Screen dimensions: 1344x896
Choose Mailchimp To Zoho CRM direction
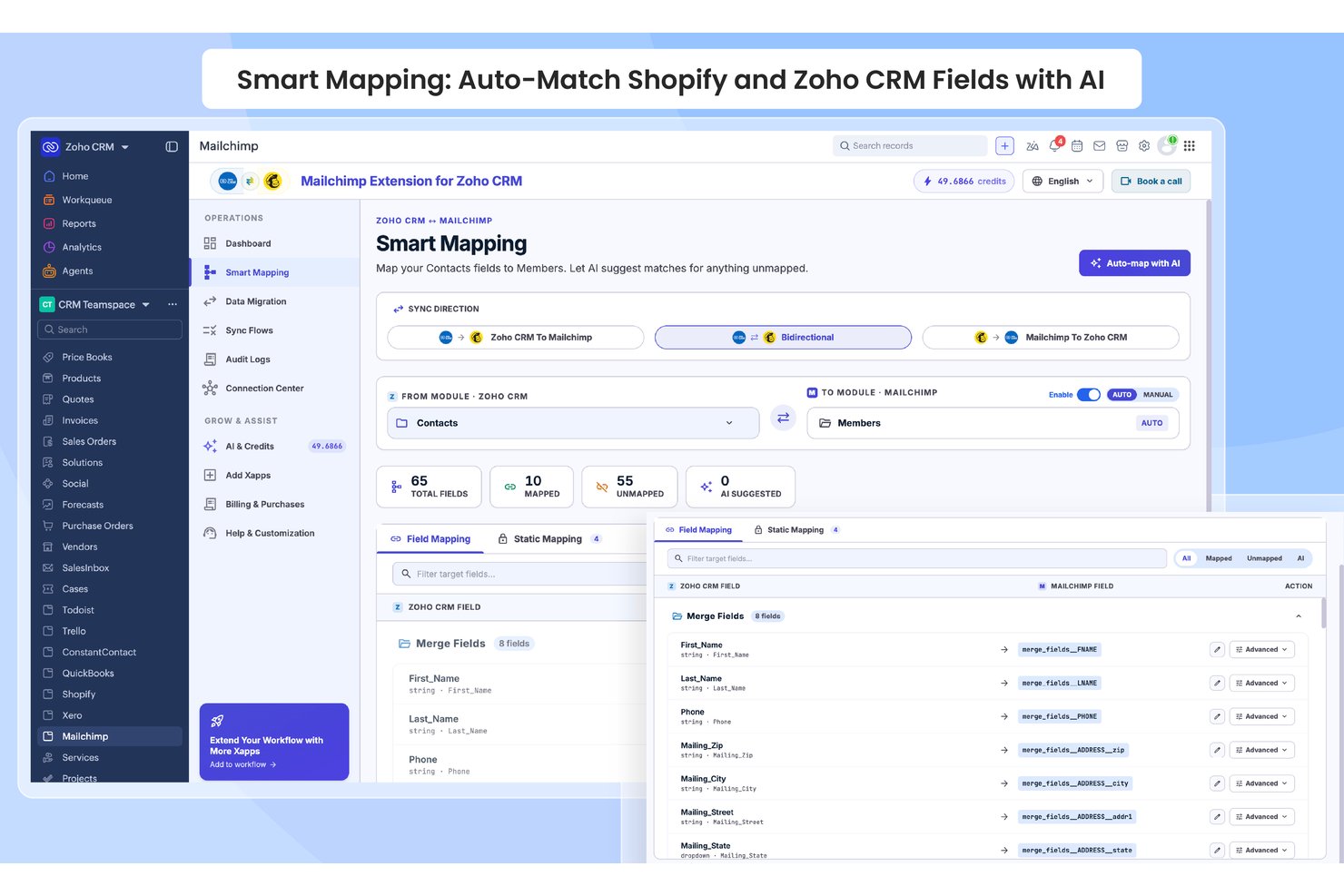pos(1051,338)
